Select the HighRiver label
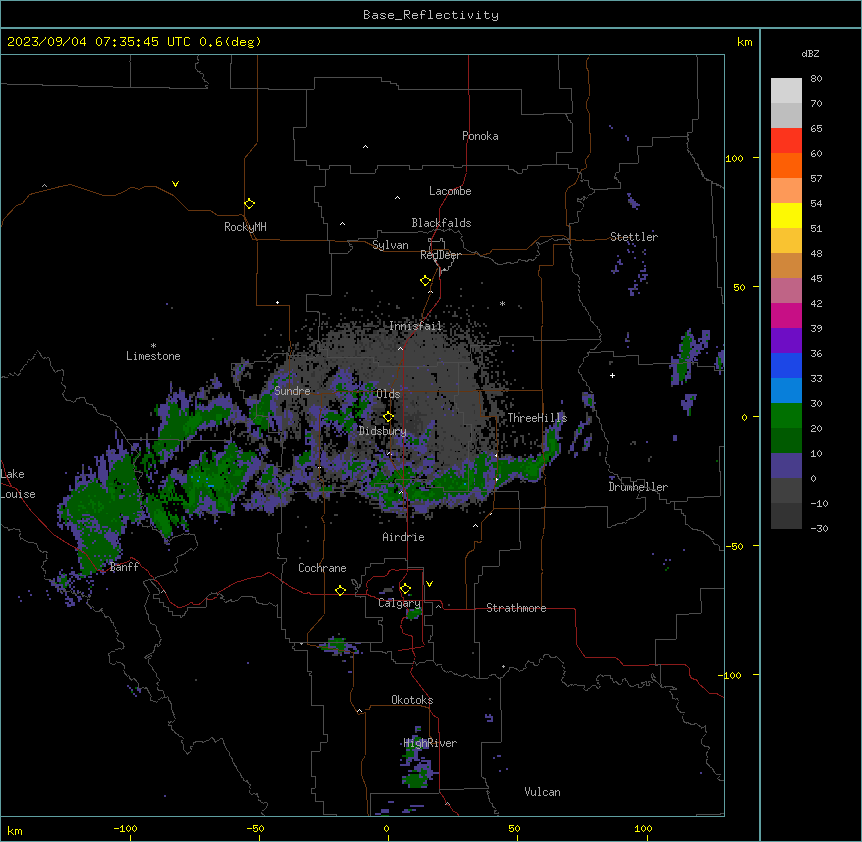This screenshot has height=842, width=862. click(430, 743)
